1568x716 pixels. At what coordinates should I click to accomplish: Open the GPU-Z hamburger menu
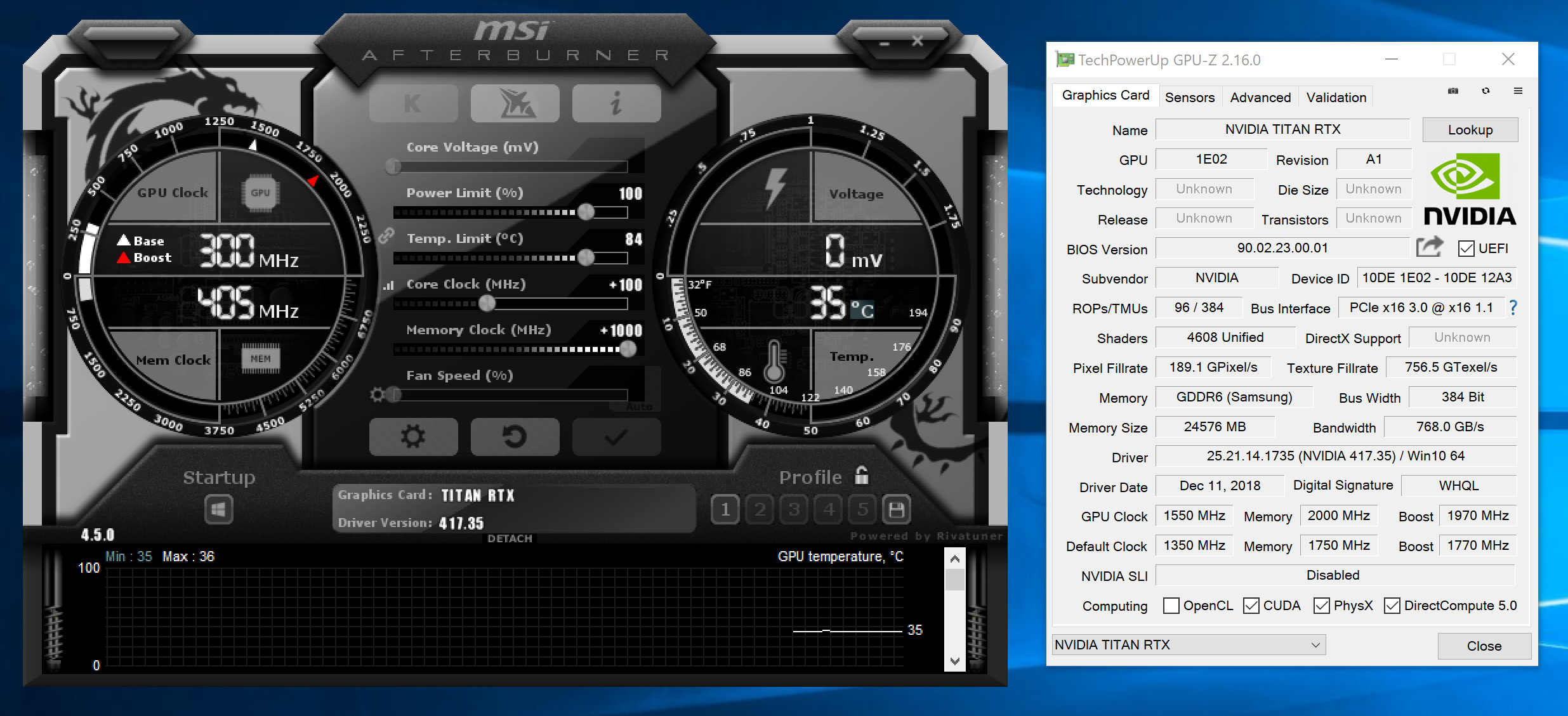pyautogui.click(x=1519, y=91)
